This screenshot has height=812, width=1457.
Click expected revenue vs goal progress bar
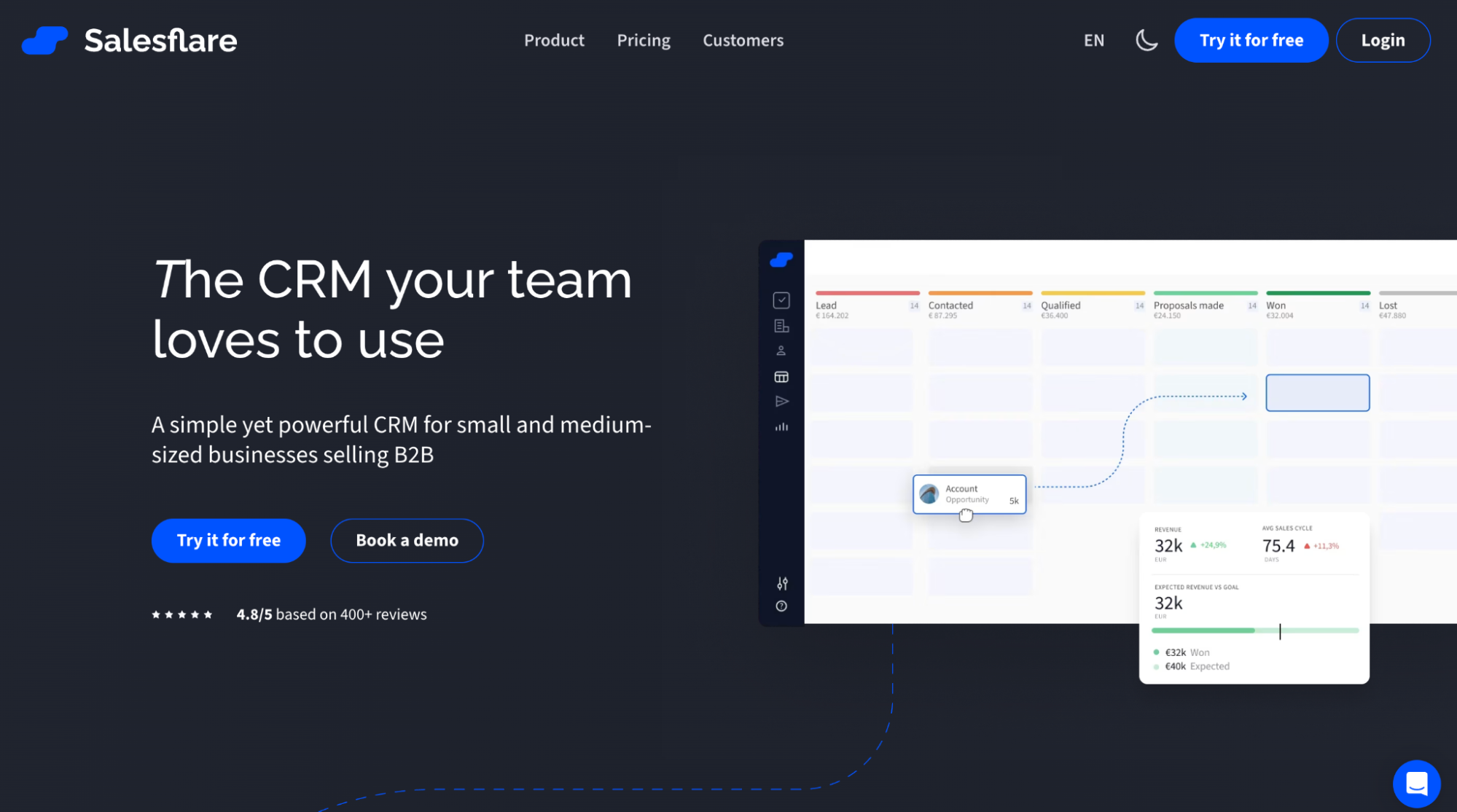pos(1254,631)
